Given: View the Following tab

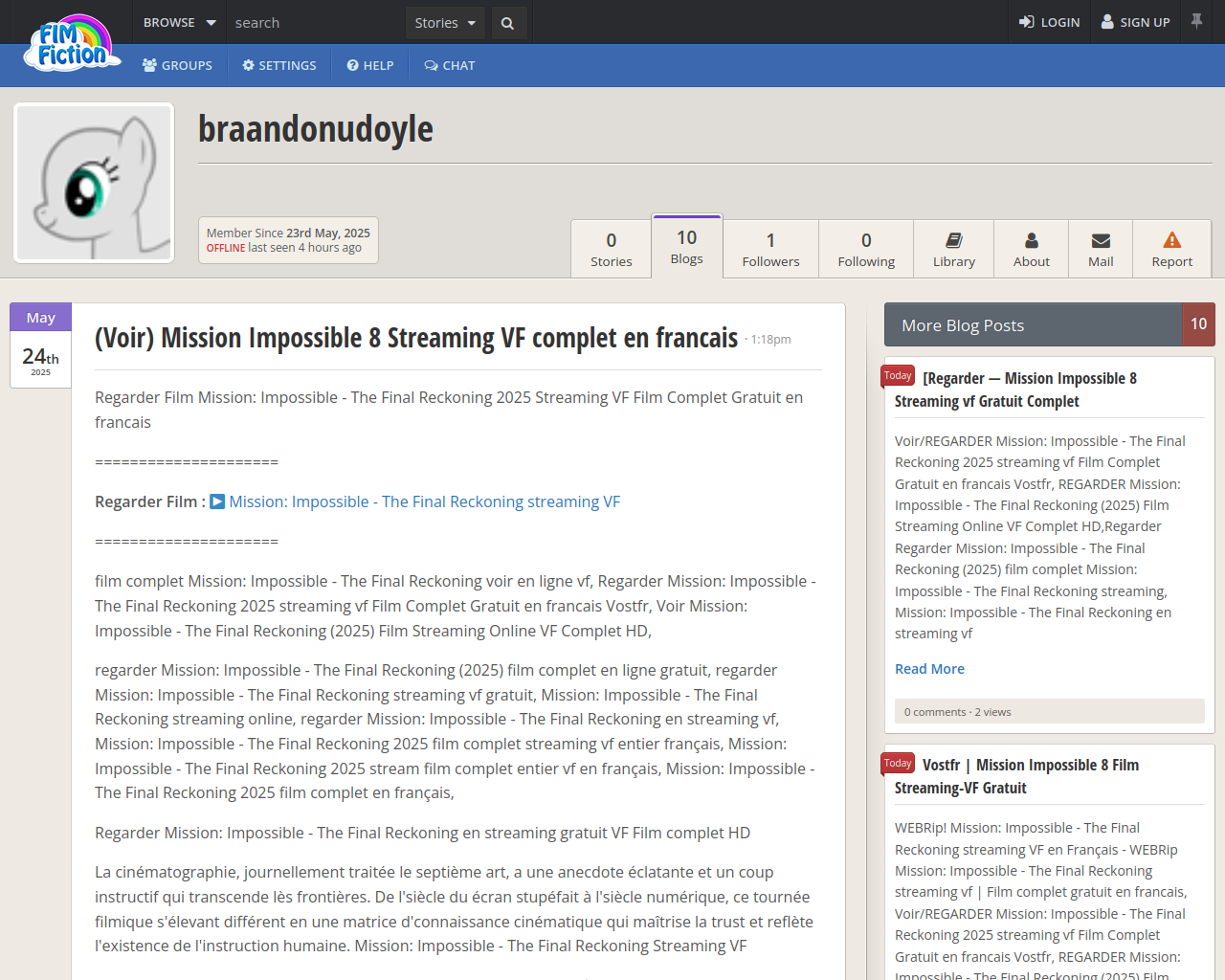Looking at the screenshot, I should pyautogui.click(x=866, y=249).
